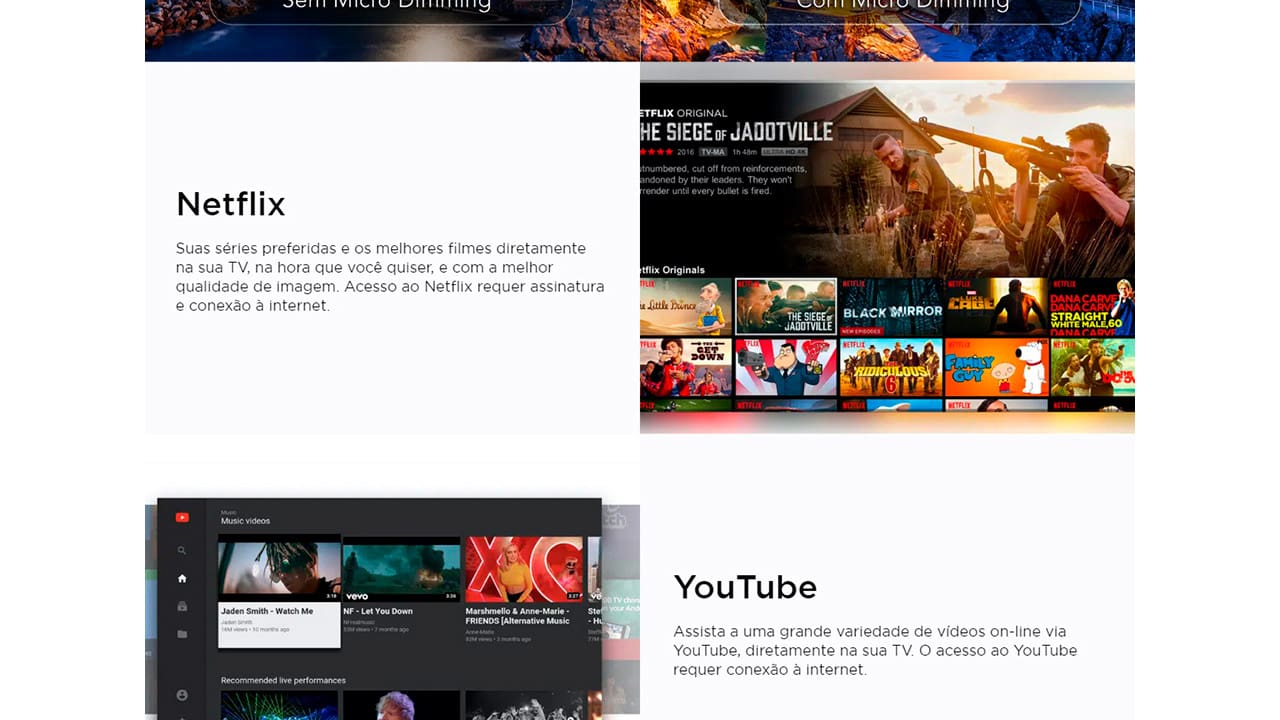Screen dimensions: 1280x720
Task: Click the 'Netflix Originals' row label
Action: coord(672,270)
